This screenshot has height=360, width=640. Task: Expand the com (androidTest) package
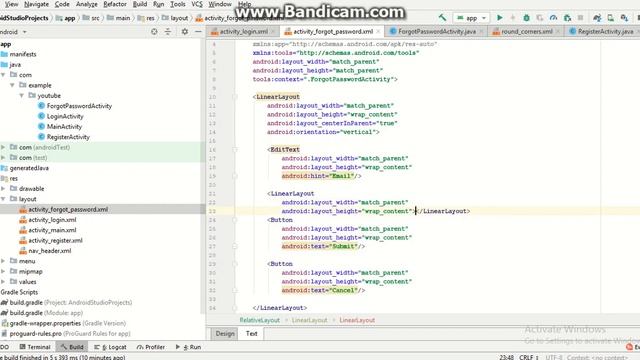point(3,147)
